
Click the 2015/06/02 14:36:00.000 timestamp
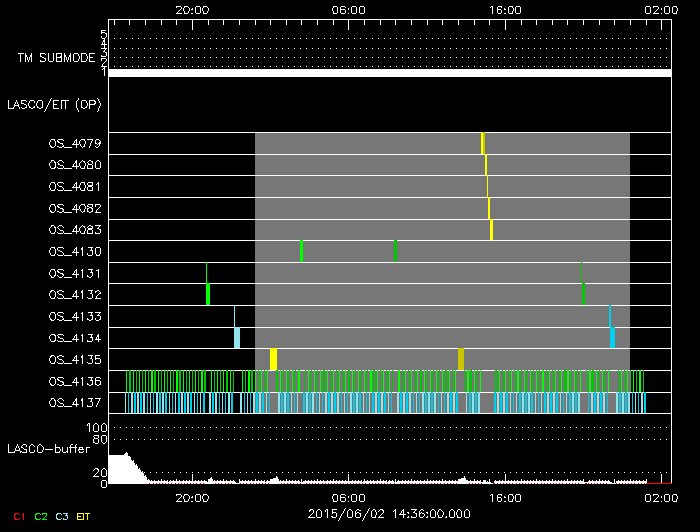click(x=388, y=513)
